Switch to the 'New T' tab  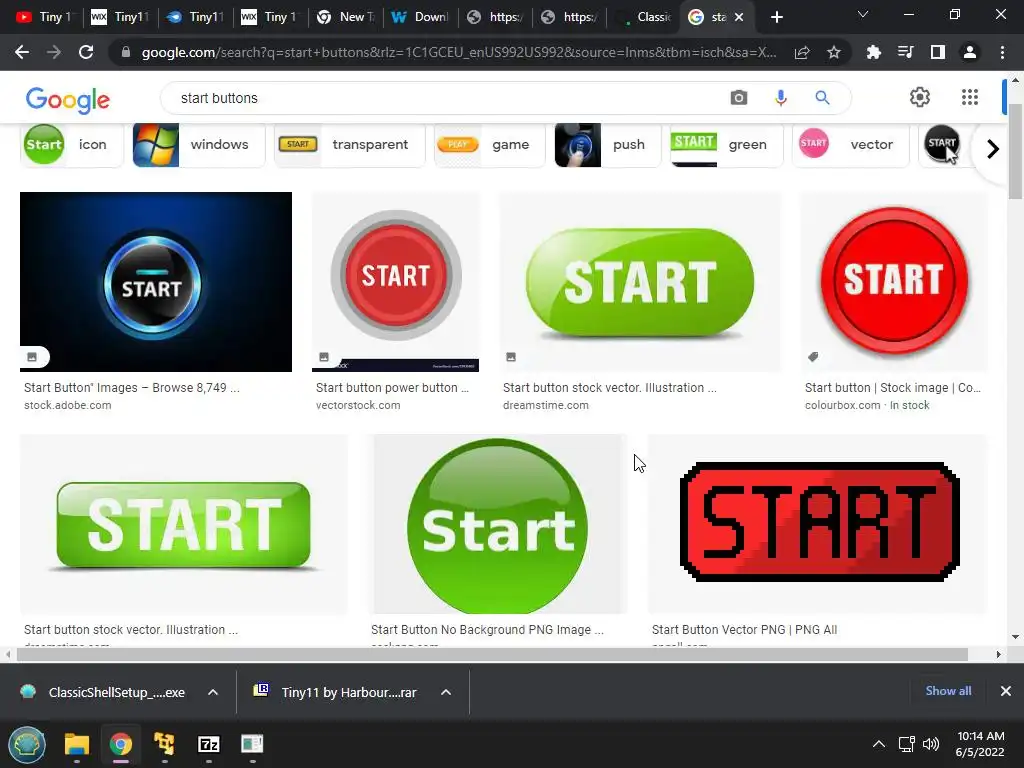pyautogui.click(x=345, y=17)
